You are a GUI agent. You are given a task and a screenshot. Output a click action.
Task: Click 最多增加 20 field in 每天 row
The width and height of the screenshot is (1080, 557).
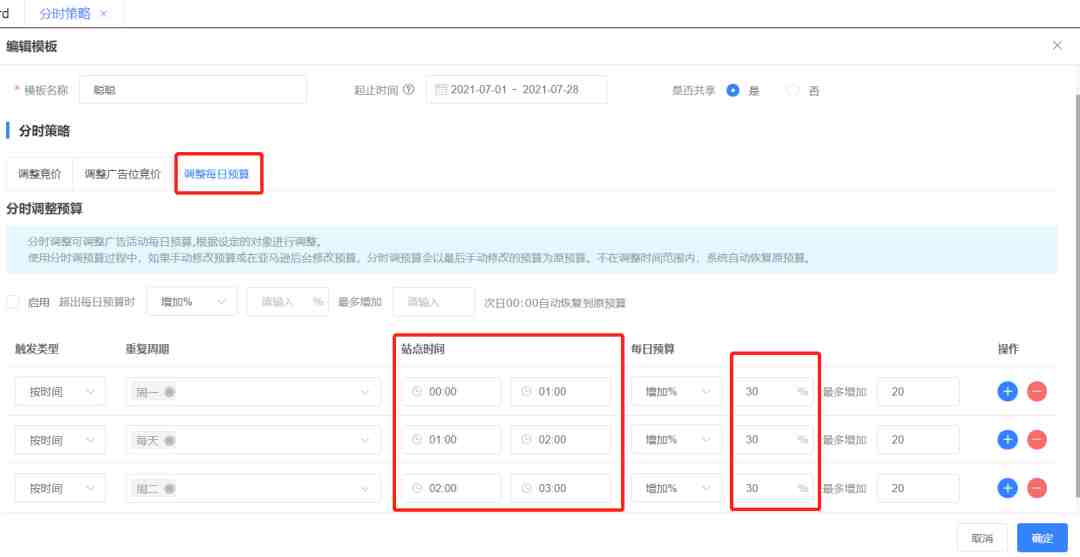(918, 440)
